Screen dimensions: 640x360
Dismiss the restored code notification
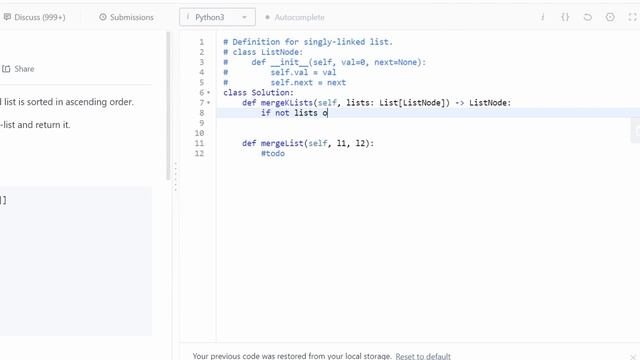[633, 357]
